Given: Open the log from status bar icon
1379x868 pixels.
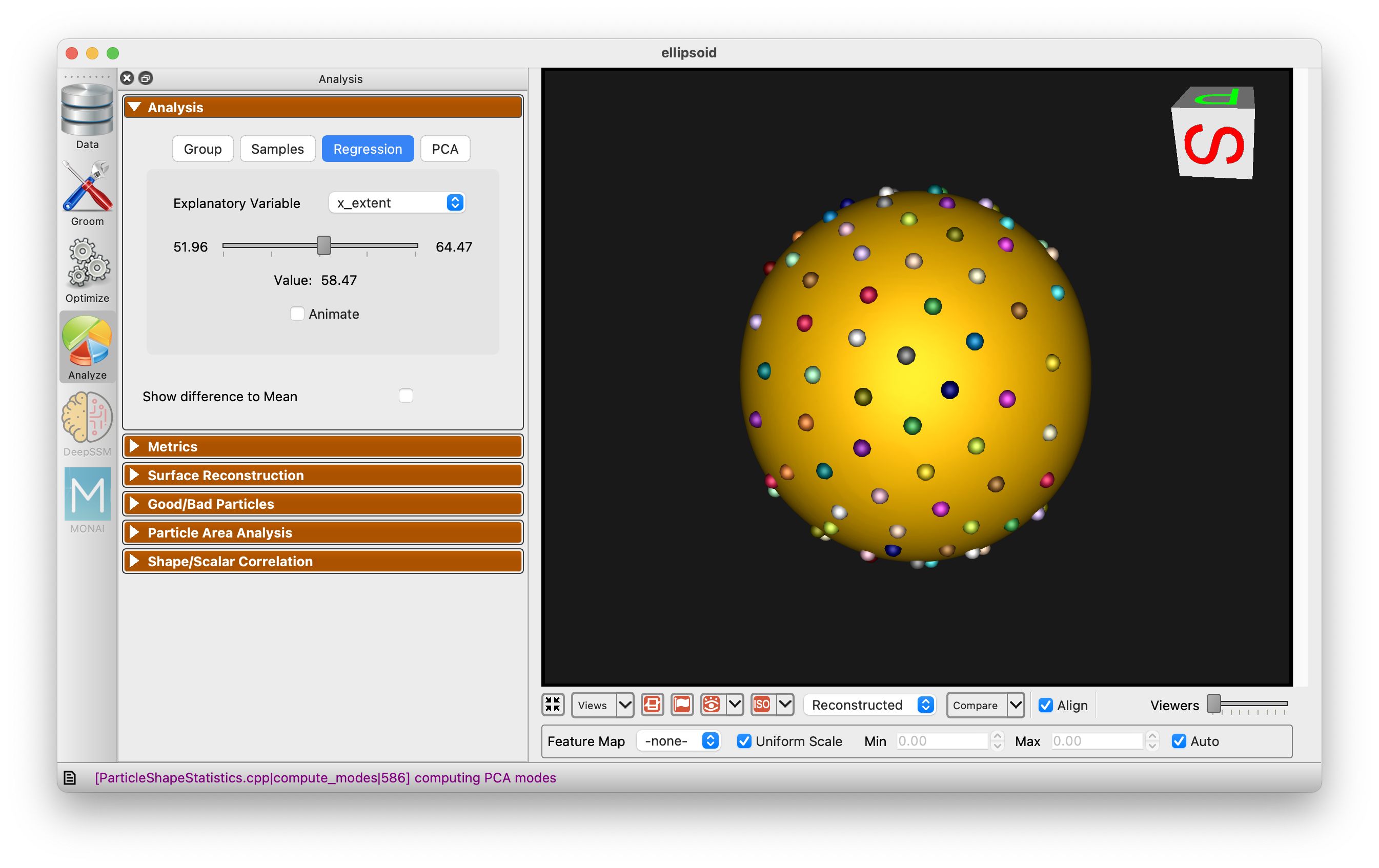Looking at the screenshot, I should pos(70,777).
